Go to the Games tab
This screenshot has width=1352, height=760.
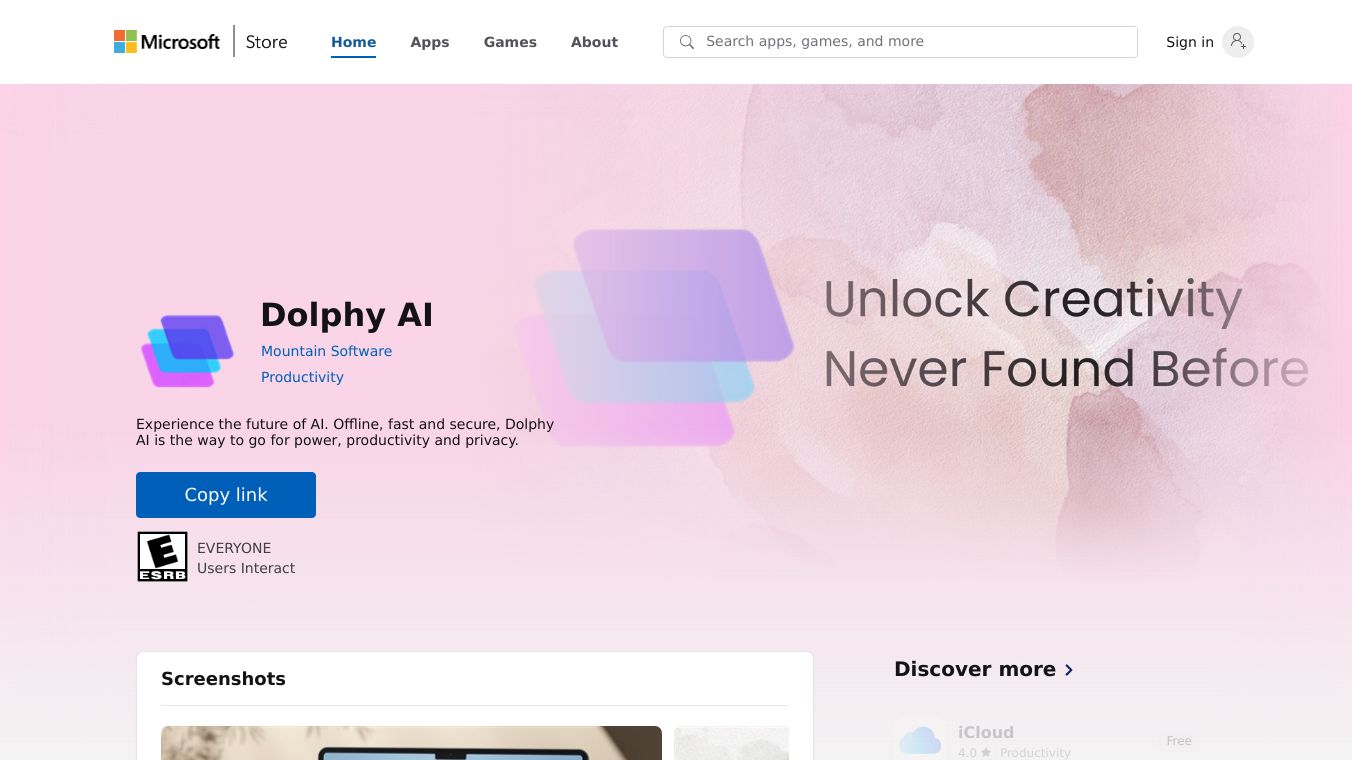pos(510,42)
